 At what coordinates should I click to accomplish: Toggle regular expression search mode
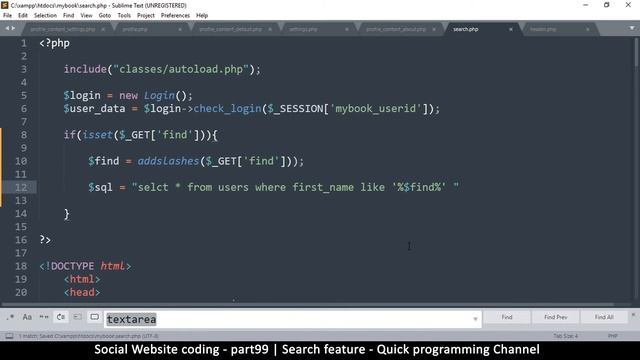[10, 317]
